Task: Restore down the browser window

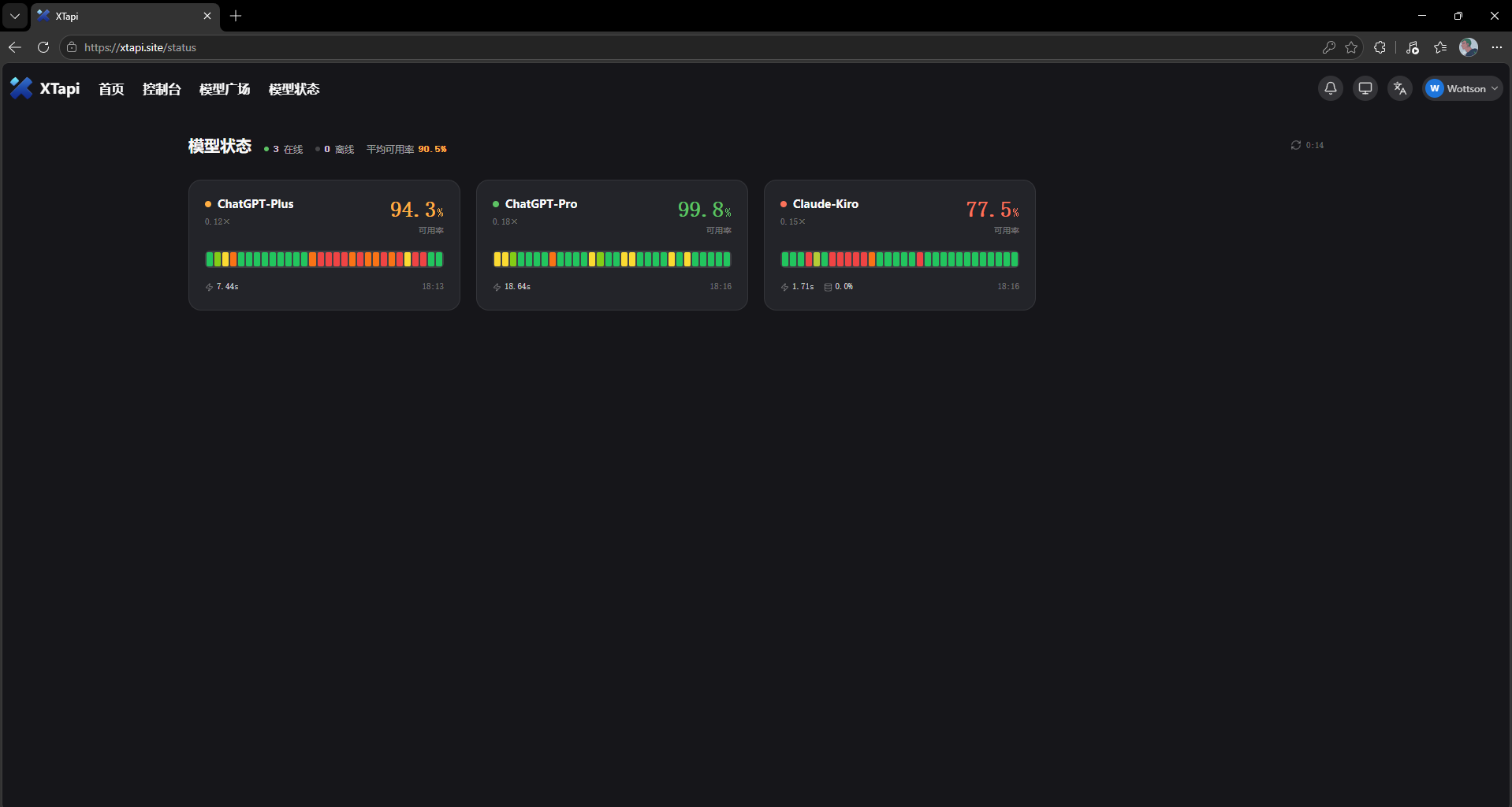Action: (1458, 16)
